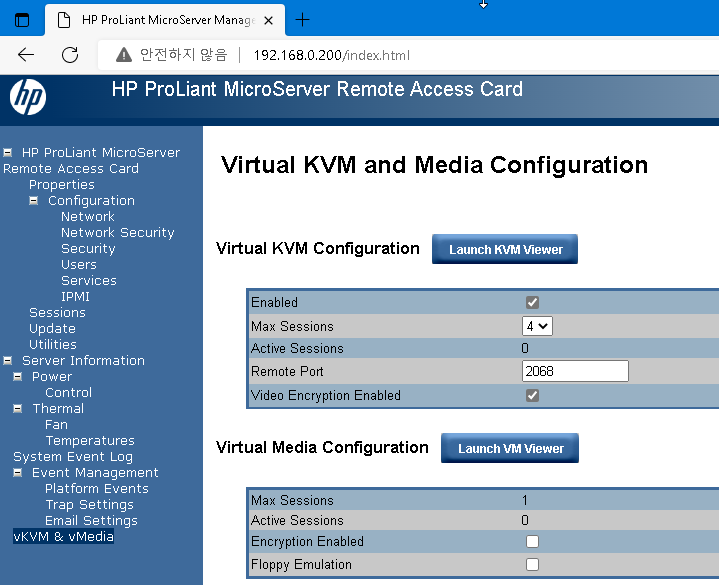Click the Thermal tree label
The image size is (719, 585).
pyautogui.click(x=58, y=408)
